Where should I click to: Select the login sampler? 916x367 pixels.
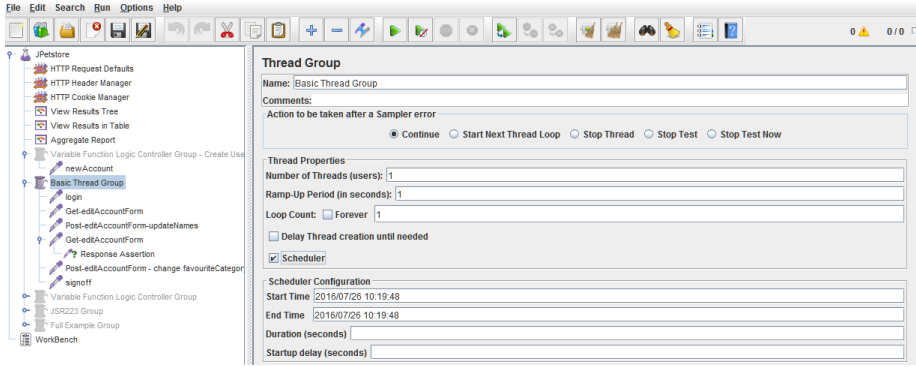tap(74, 197)
